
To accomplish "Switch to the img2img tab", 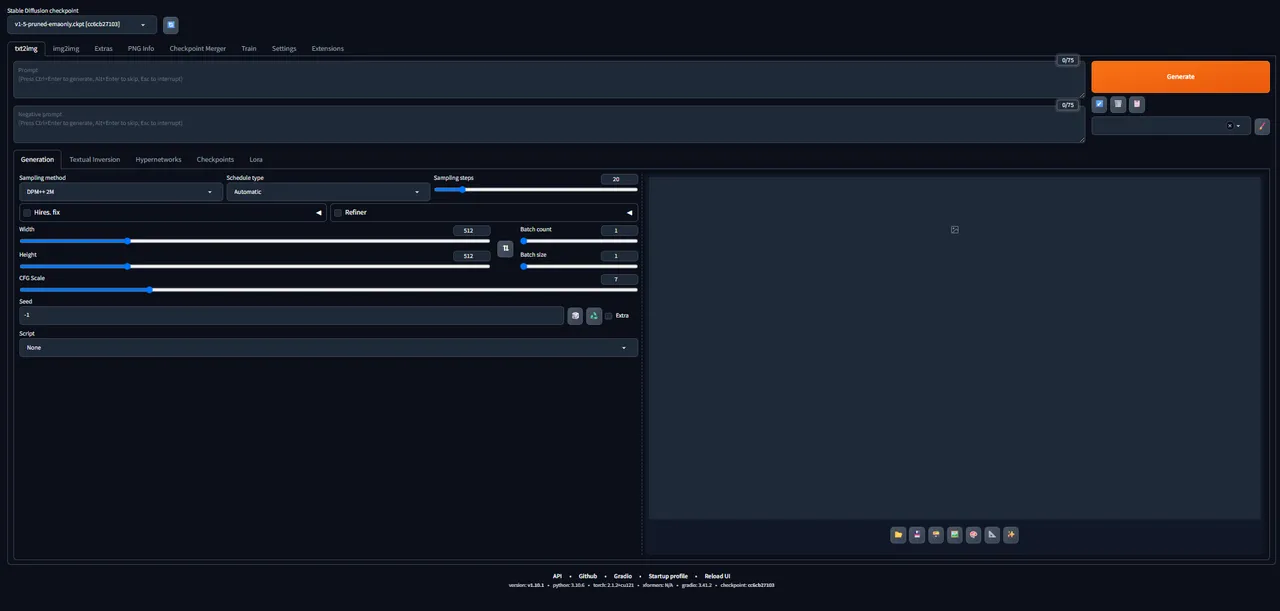I will pyautogui.click(x=66, y=48).
